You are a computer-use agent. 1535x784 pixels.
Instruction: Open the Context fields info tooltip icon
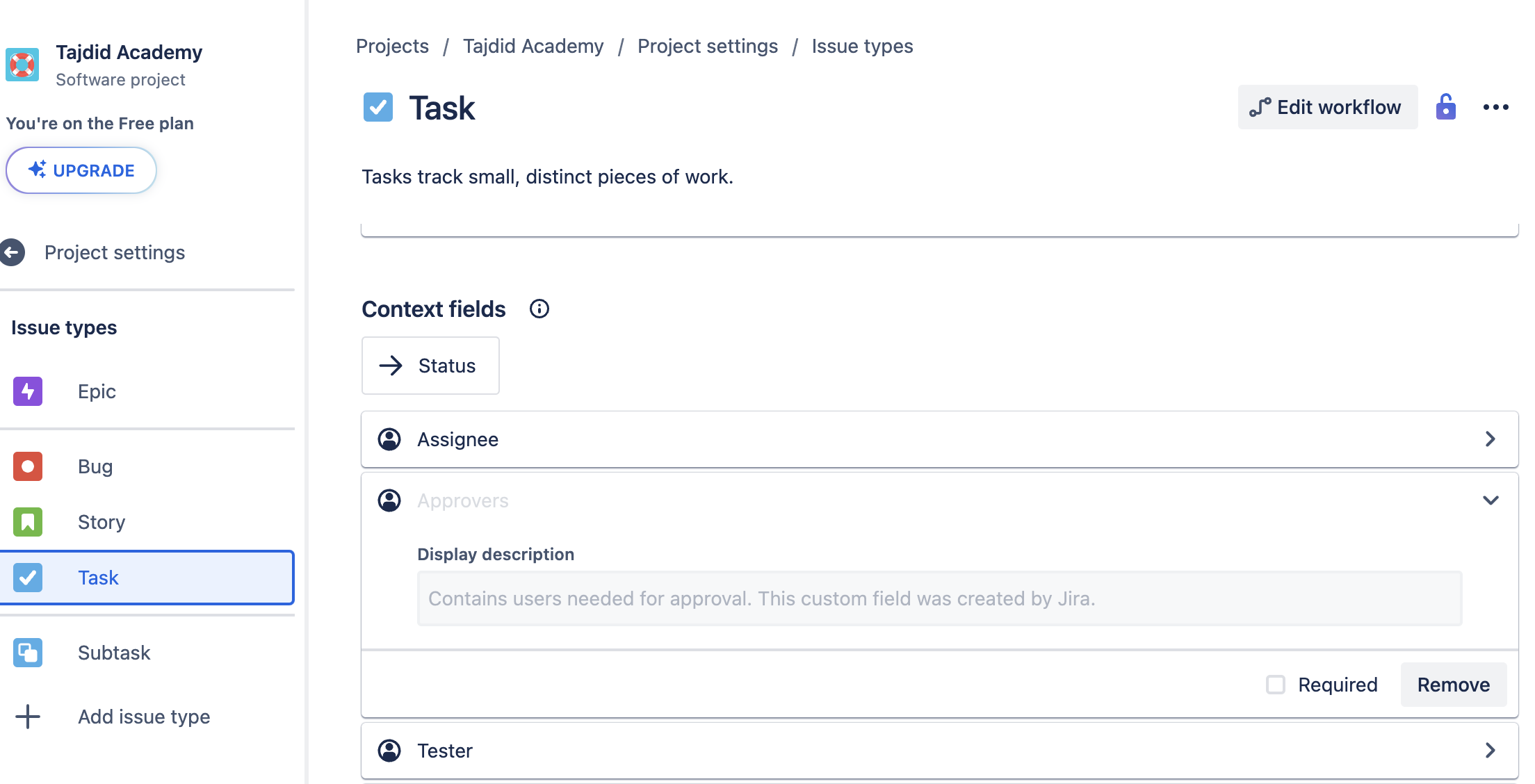(x=539, y=309)
